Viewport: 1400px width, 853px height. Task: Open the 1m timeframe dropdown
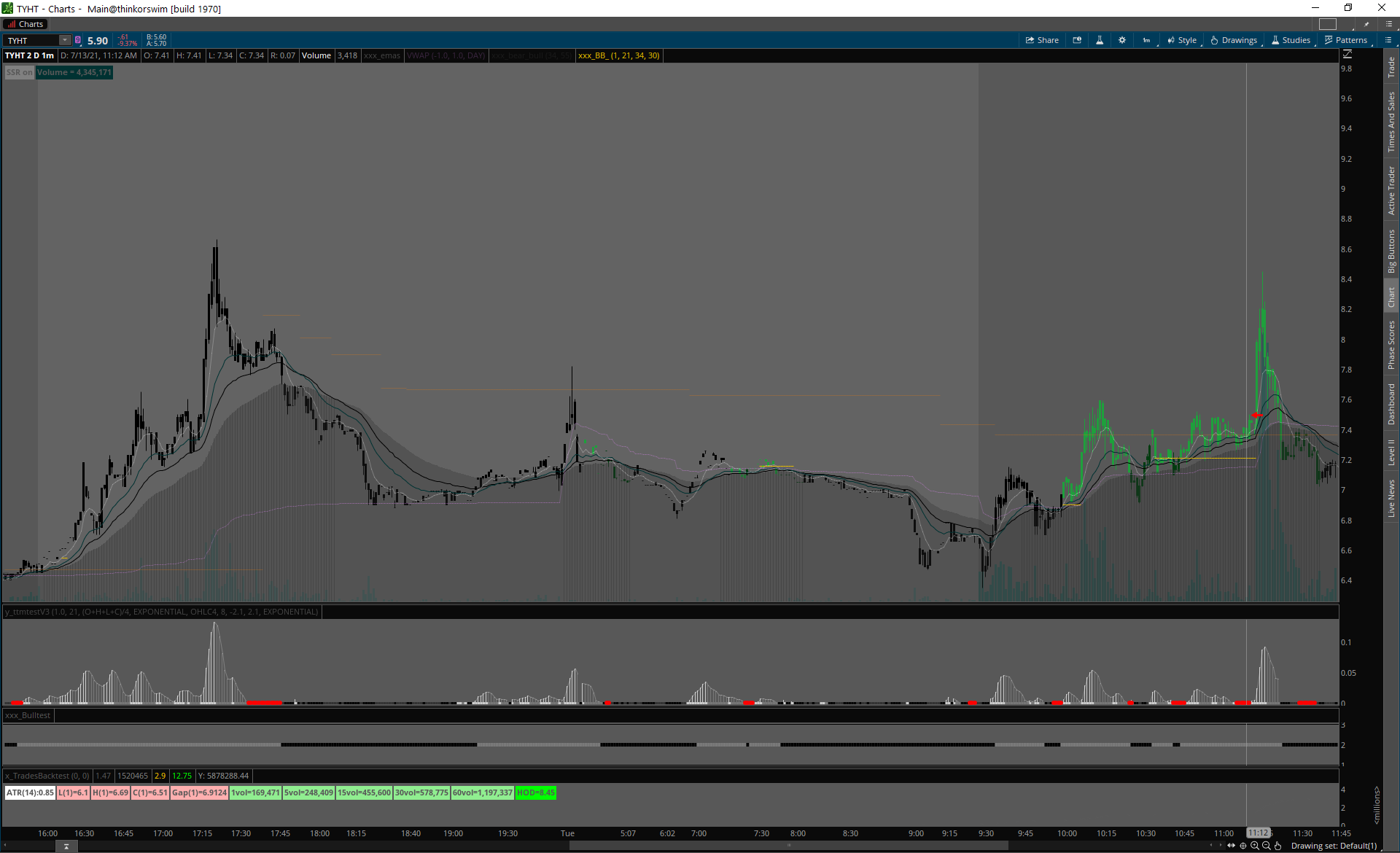point(1147,40)
